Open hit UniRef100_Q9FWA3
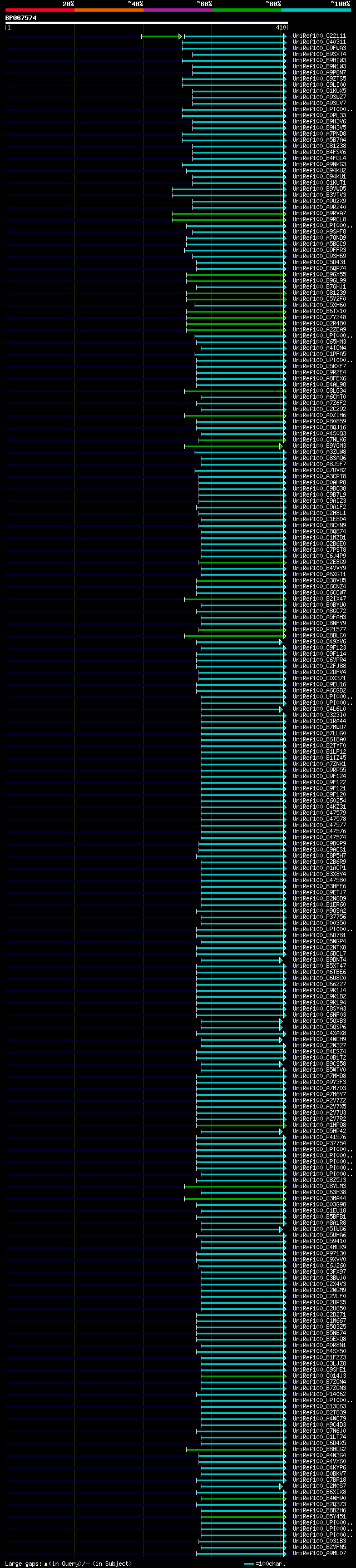 coord(319,48)
